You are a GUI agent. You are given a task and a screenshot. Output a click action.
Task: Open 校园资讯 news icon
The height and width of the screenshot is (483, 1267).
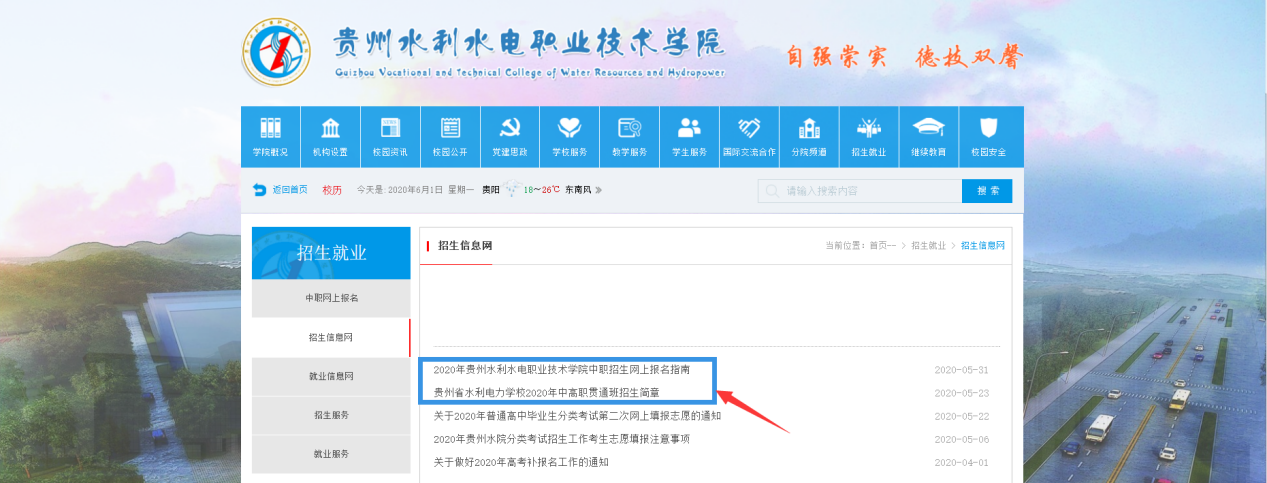[390, 128]
